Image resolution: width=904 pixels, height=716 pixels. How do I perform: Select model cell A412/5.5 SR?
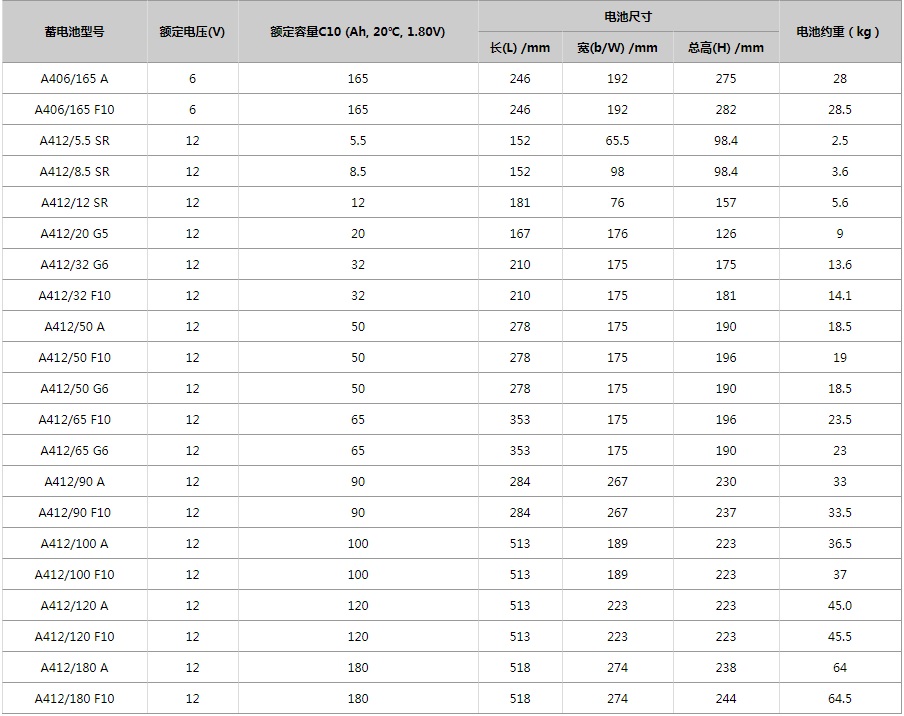74,141
